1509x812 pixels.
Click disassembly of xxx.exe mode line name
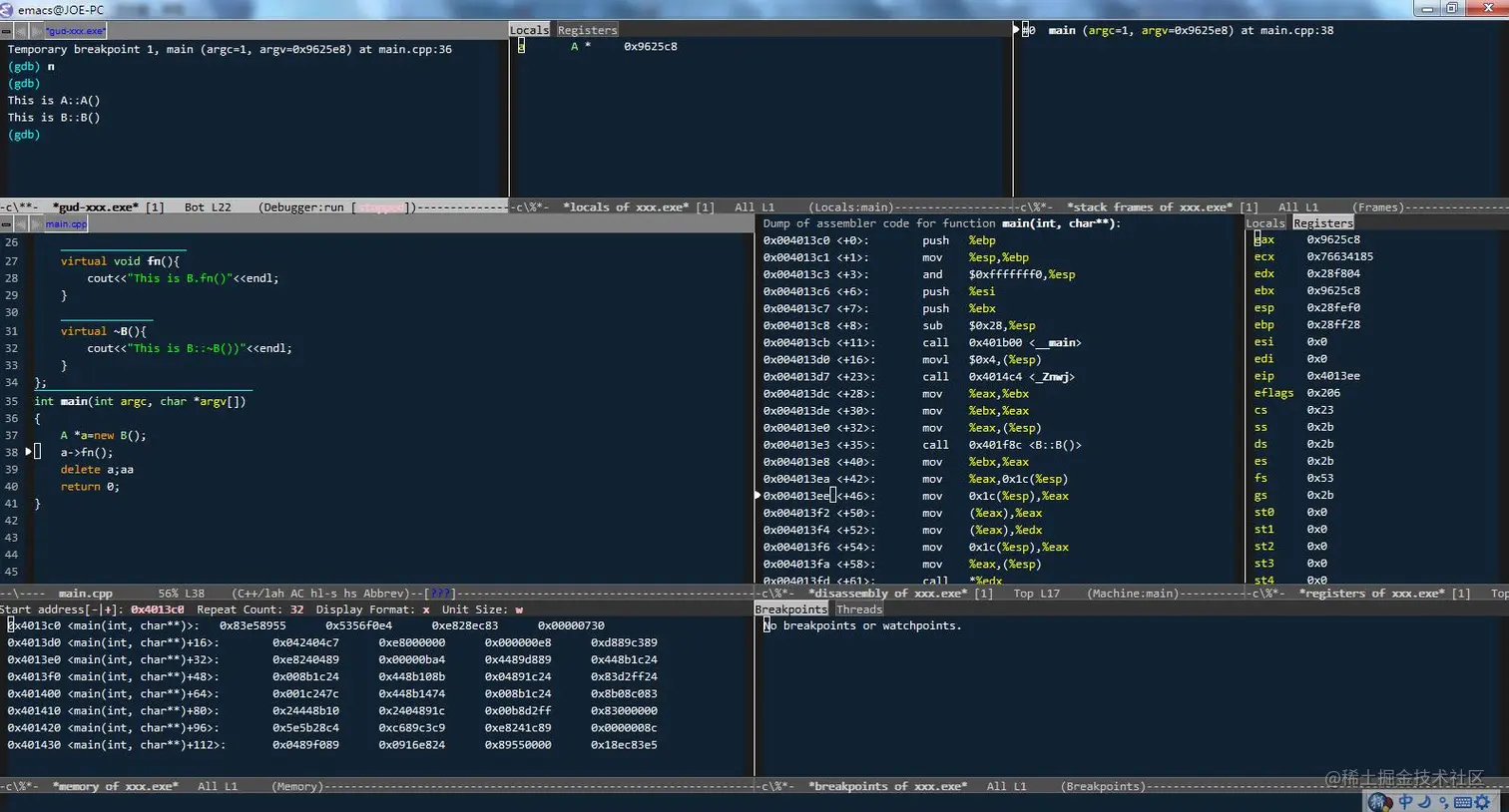[887, 594]
